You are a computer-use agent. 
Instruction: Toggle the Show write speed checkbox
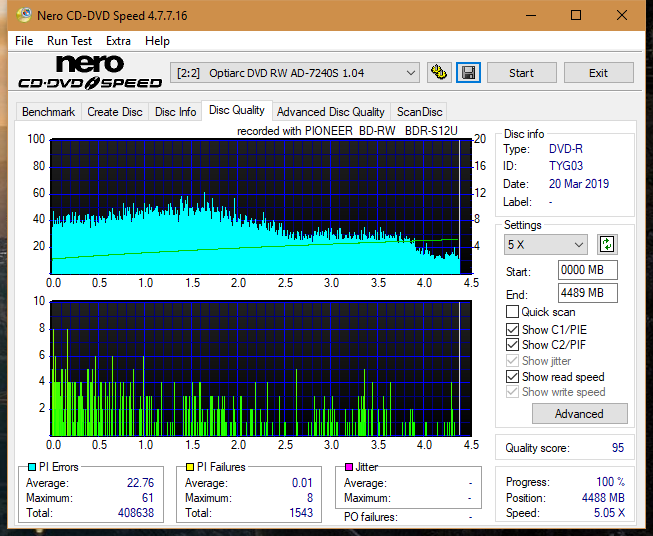point(512,392)
